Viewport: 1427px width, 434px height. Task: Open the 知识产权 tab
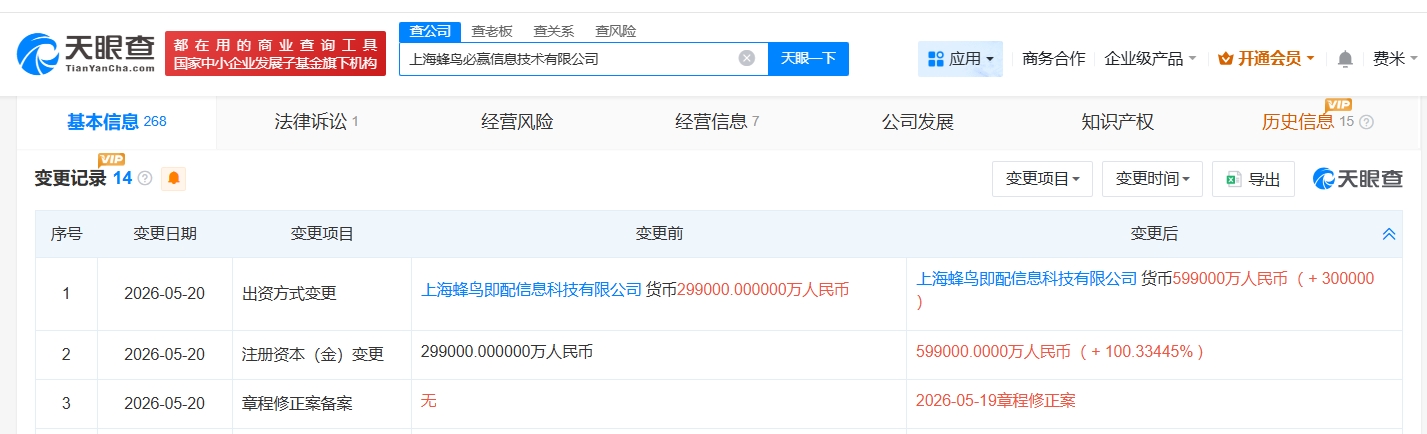click(1118, 122)
